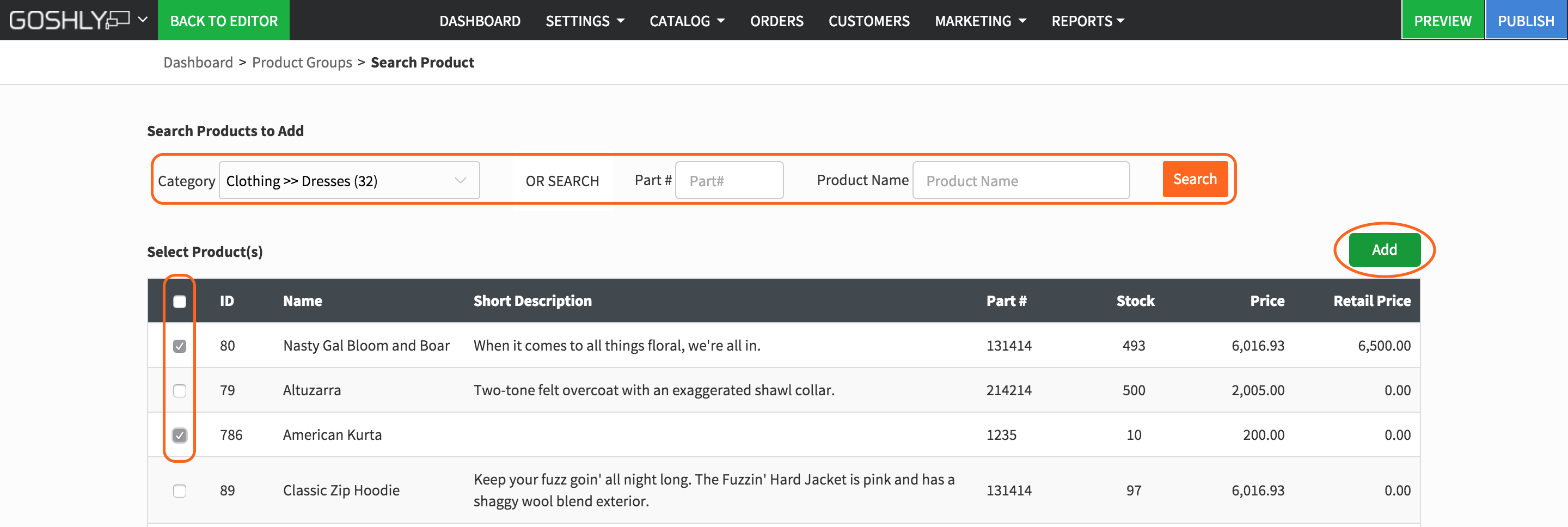This screenshot has width=1568, height=527.
Task: Click the Preview button
Action: click(x=1442, y=21)
